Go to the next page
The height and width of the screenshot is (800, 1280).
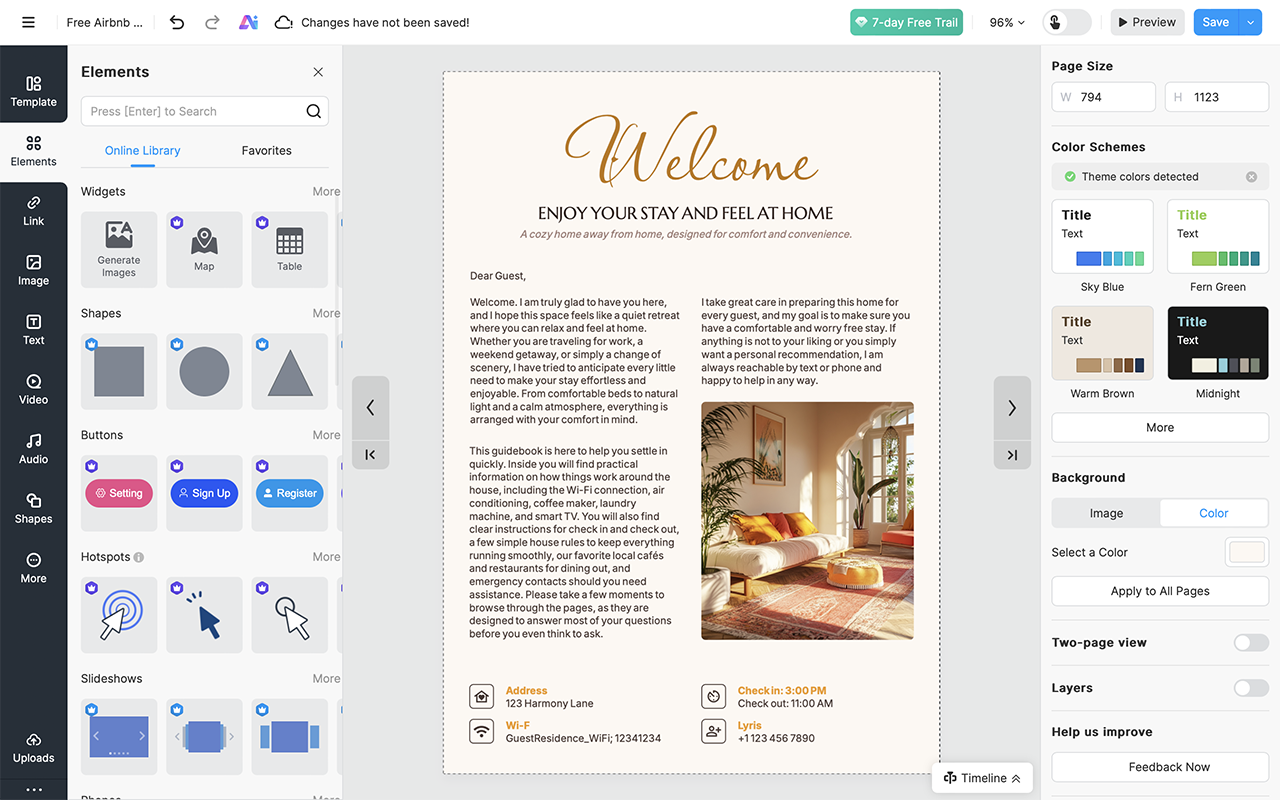1012,407
